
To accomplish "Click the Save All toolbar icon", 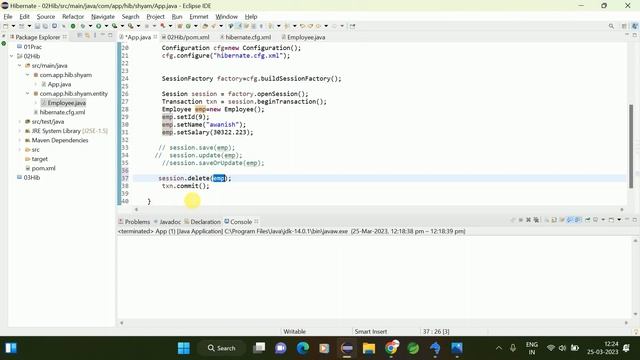I will tap(46, 26).
